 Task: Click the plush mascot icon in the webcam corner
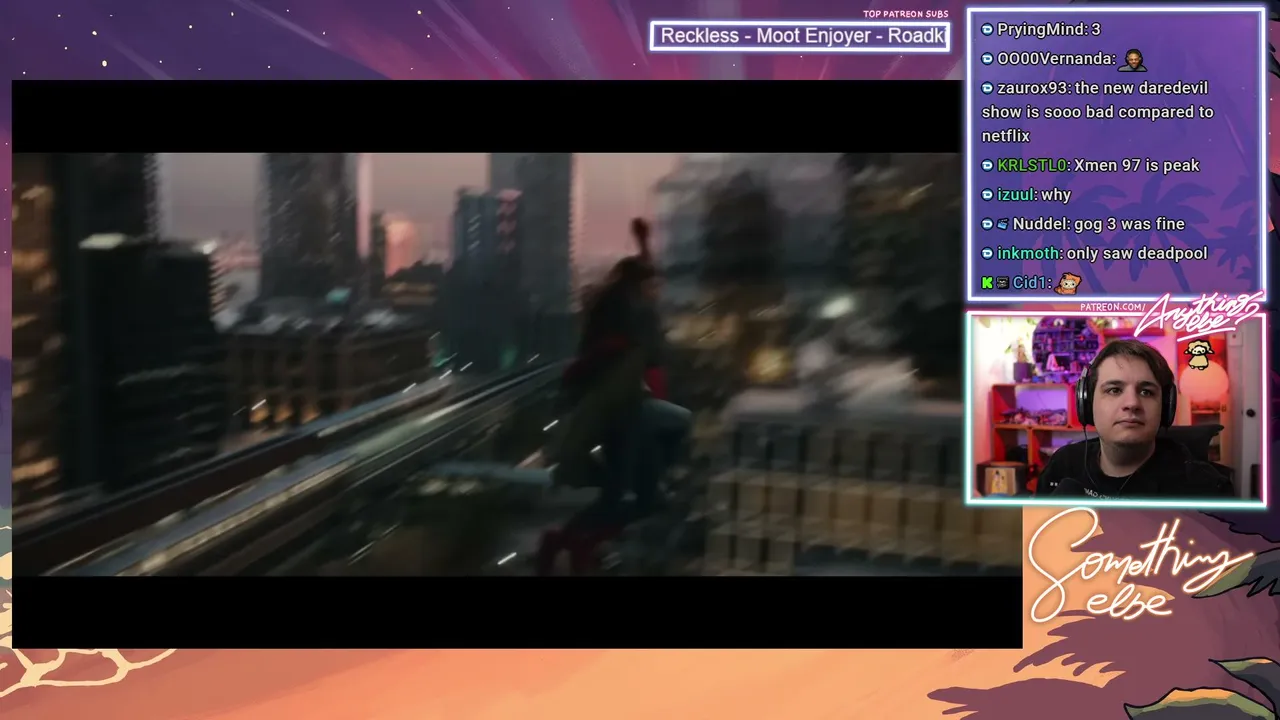tap(1197, 352)
